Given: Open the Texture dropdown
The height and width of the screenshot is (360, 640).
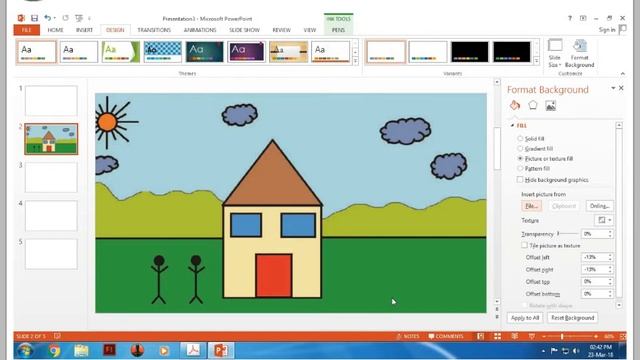Looking at the screenshot, I should [x=604, y=220].
